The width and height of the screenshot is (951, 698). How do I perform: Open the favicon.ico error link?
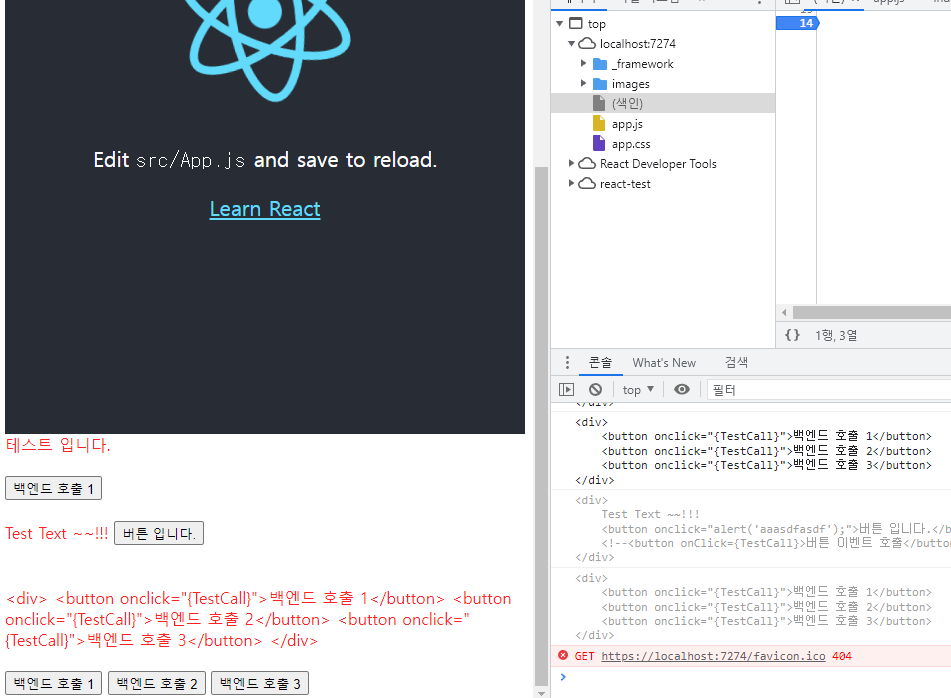[x=713, y=656]
